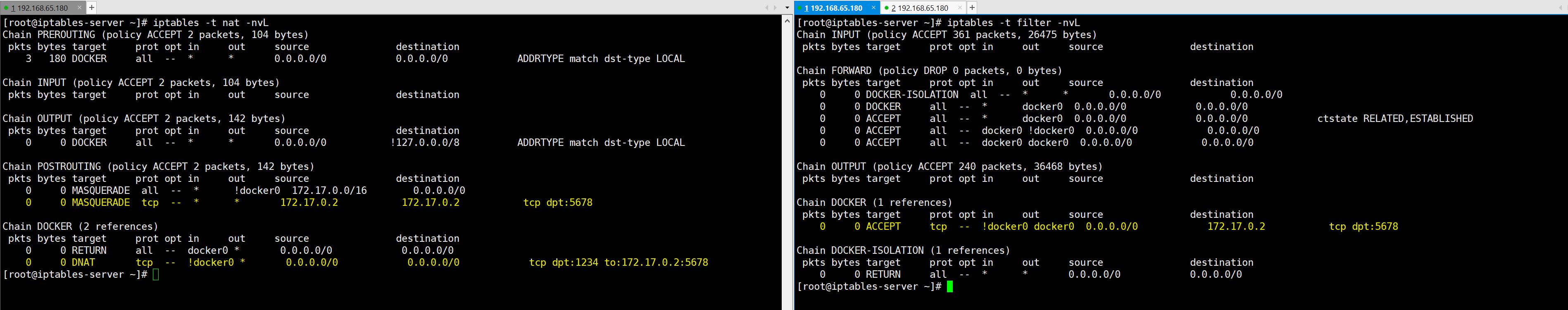Click 'Chain OUTPUT' line with 36468 bytes

(949, 166)
